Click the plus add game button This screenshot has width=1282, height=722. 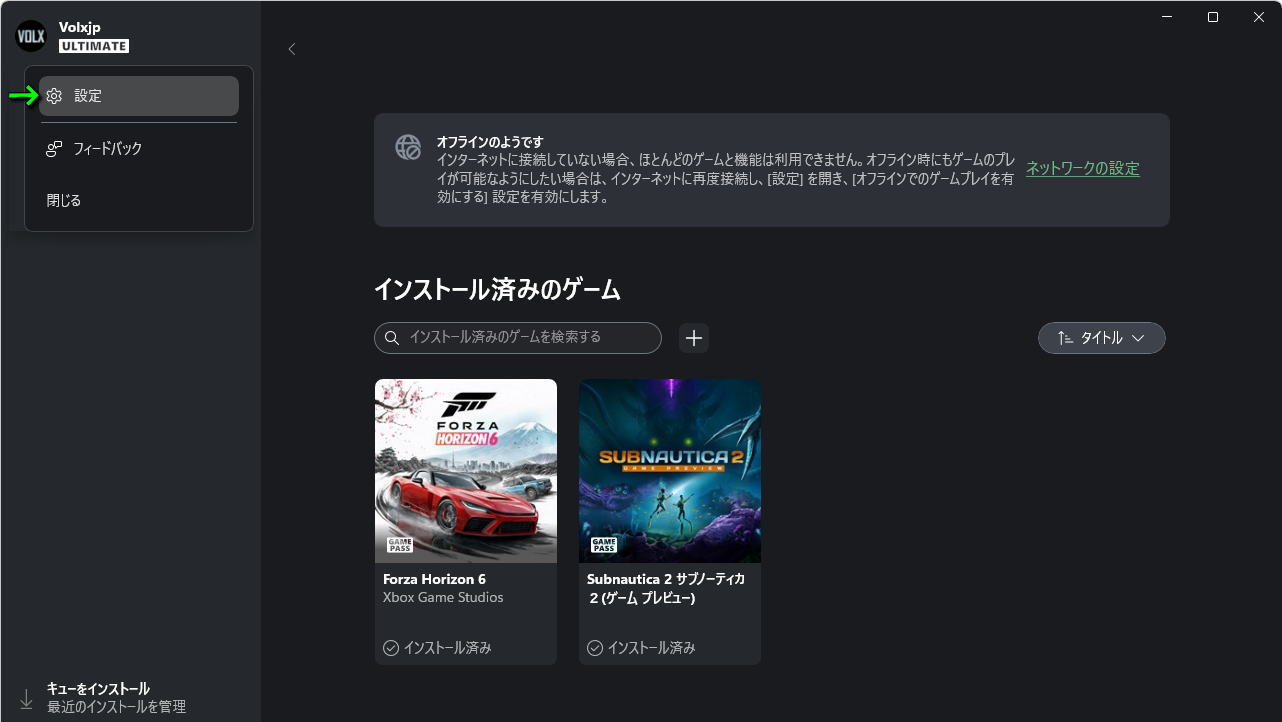(x=694, y=338)
